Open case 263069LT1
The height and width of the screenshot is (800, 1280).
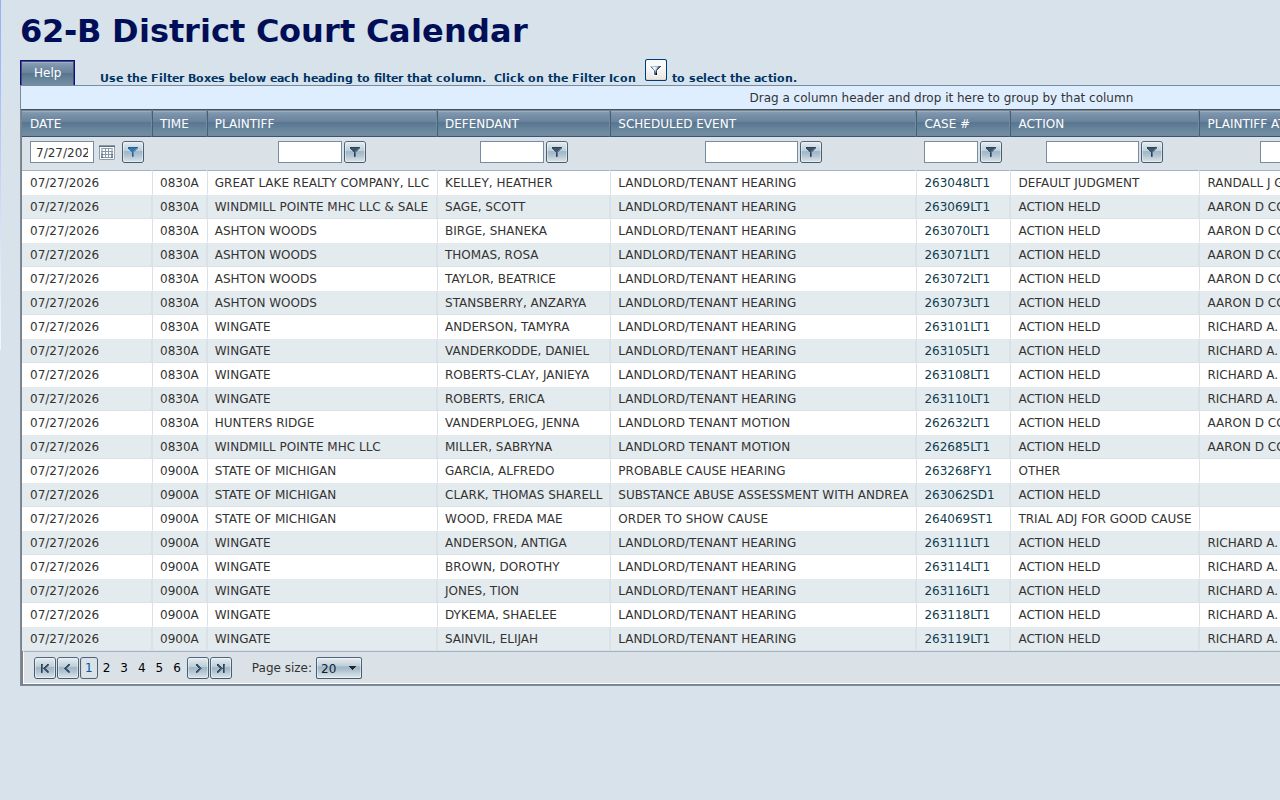[957, 207]
